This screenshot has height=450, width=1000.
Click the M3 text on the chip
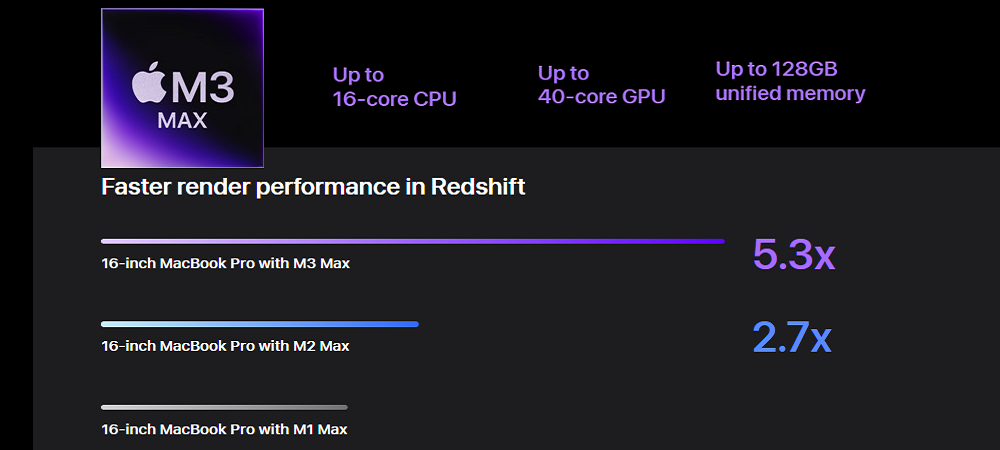click(202, 87)
